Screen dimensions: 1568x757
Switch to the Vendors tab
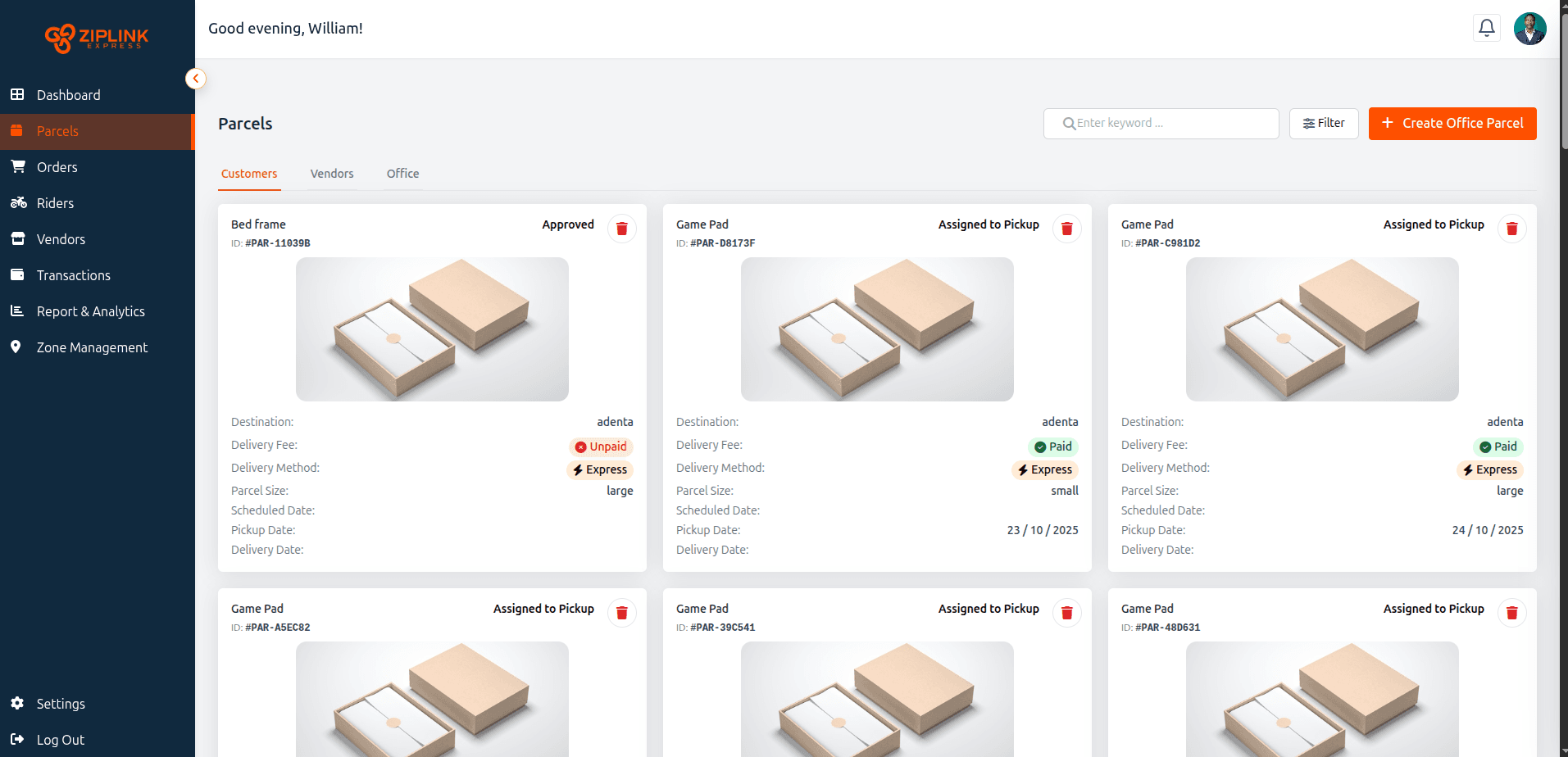[x=332, y=174]
